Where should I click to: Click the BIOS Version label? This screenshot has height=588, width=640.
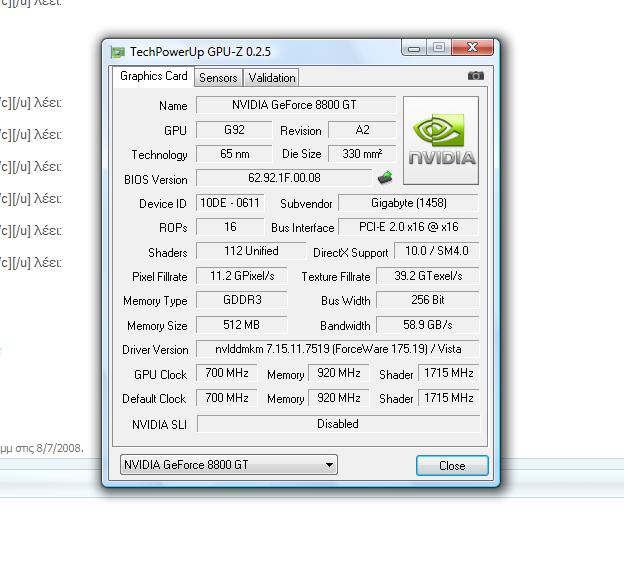click(156, 180)
